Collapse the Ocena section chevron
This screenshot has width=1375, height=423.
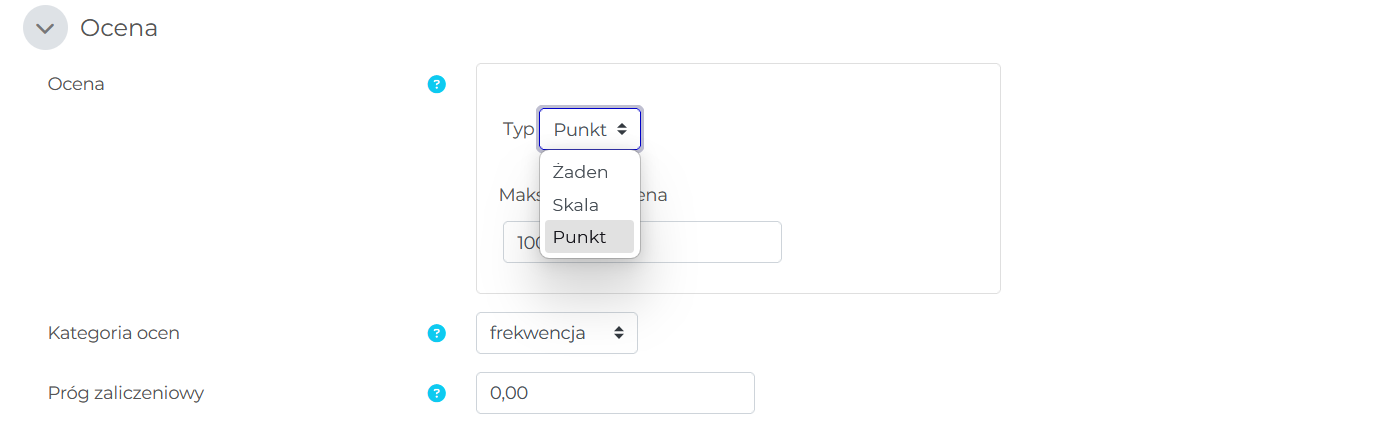(45, 28)
